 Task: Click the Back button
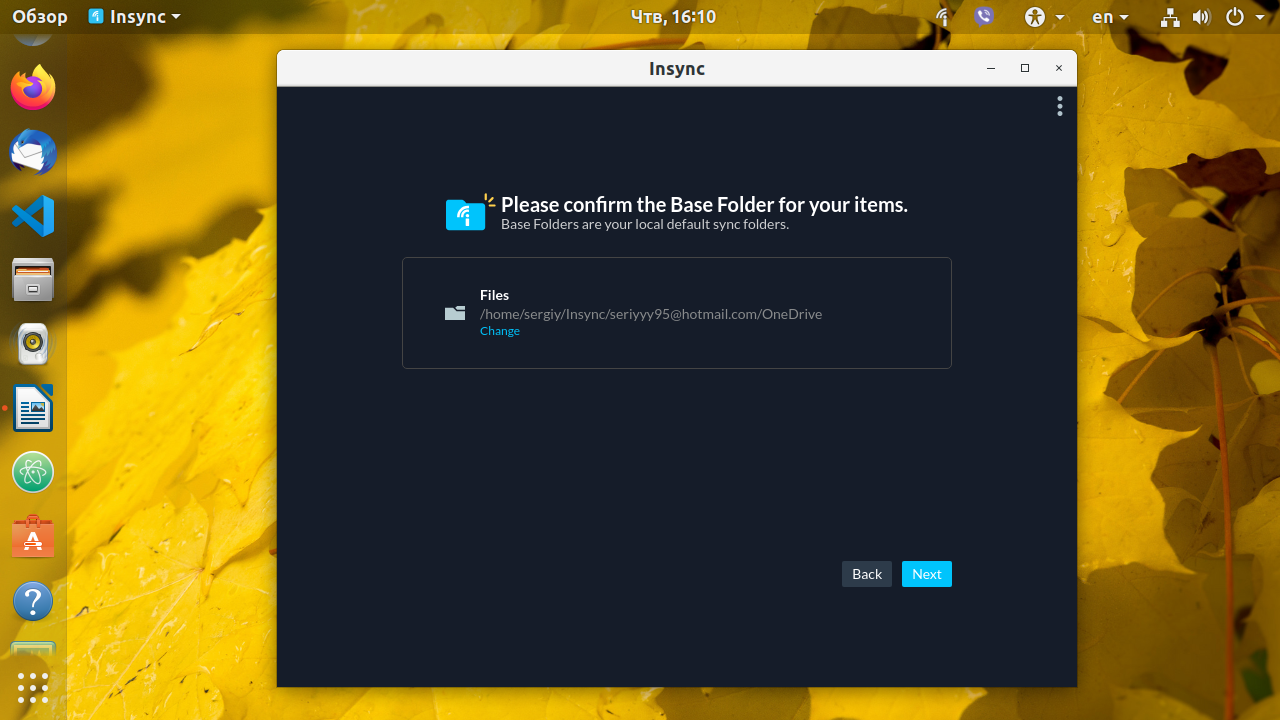(867, 574)
